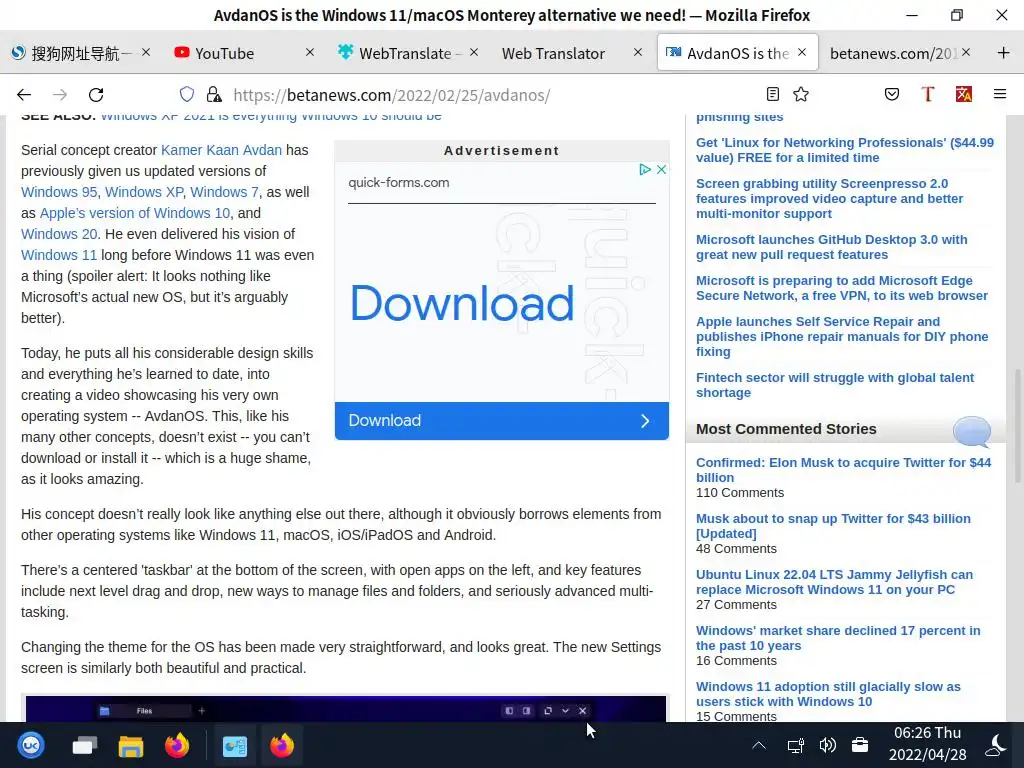Open Windows 11 adoption glacially slow story

coord(828,694)
